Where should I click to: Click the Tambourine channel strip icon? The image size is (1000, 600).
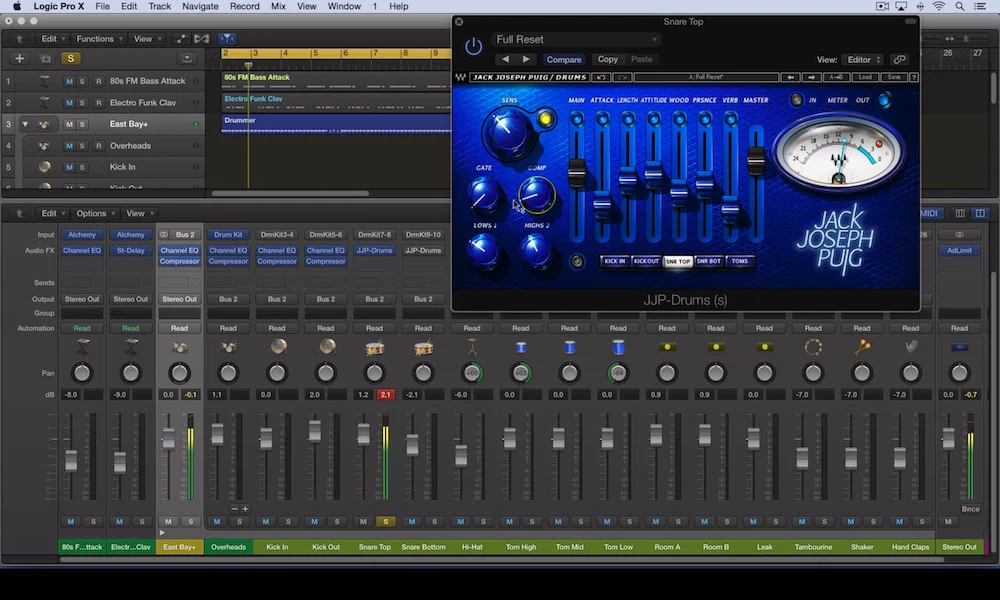pyautogui.click(x=813, y=347)
